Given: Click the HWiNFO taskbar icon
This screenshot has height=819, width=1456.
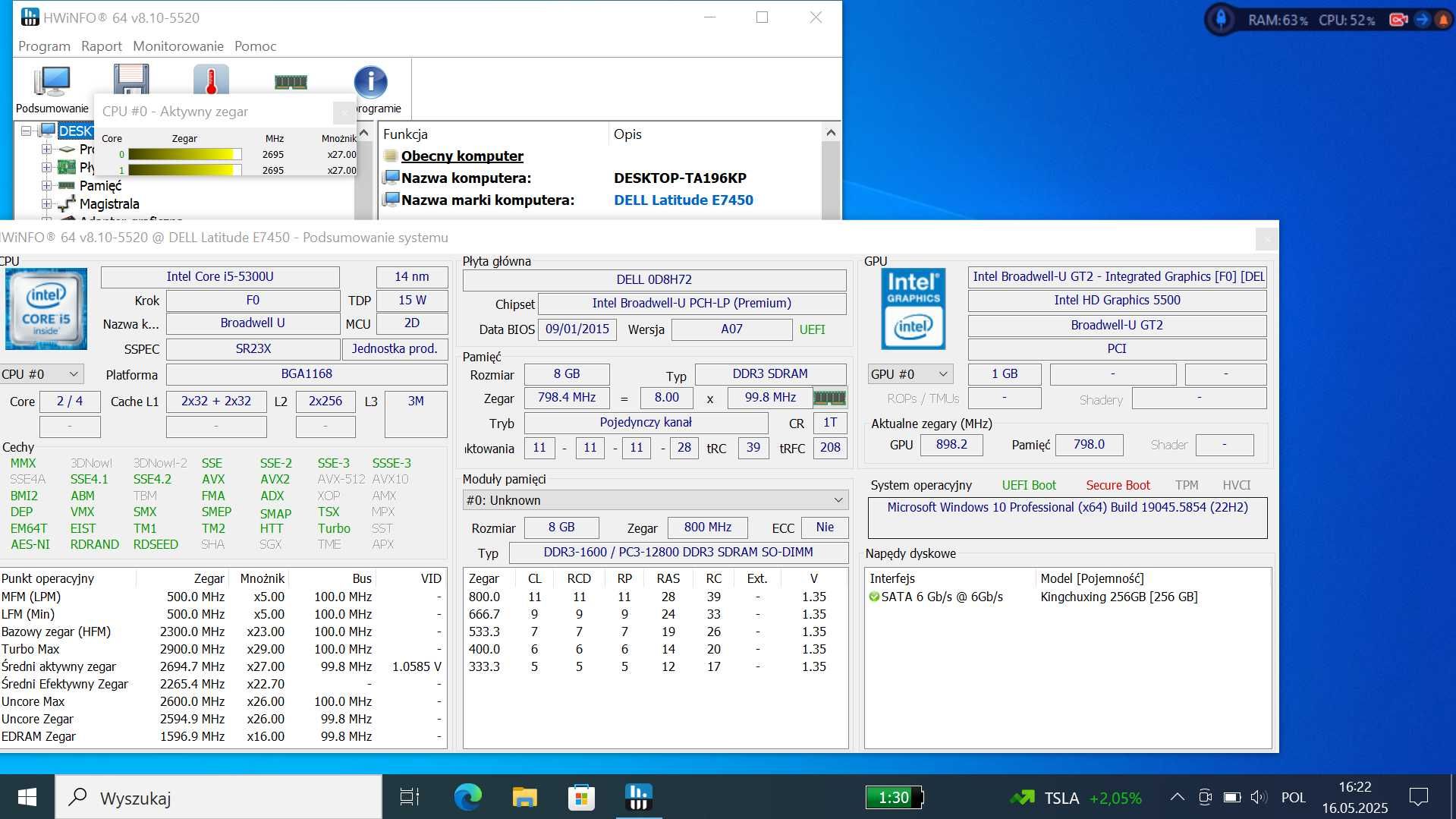Looking at the screenshot, I should pos(638,797).
